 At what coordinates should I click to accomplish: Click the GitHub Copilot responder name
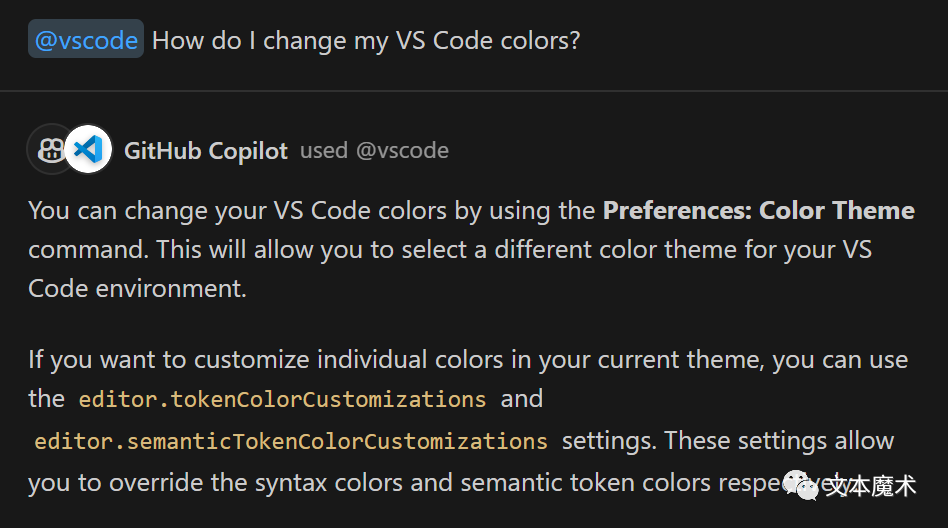click(206, 151)
